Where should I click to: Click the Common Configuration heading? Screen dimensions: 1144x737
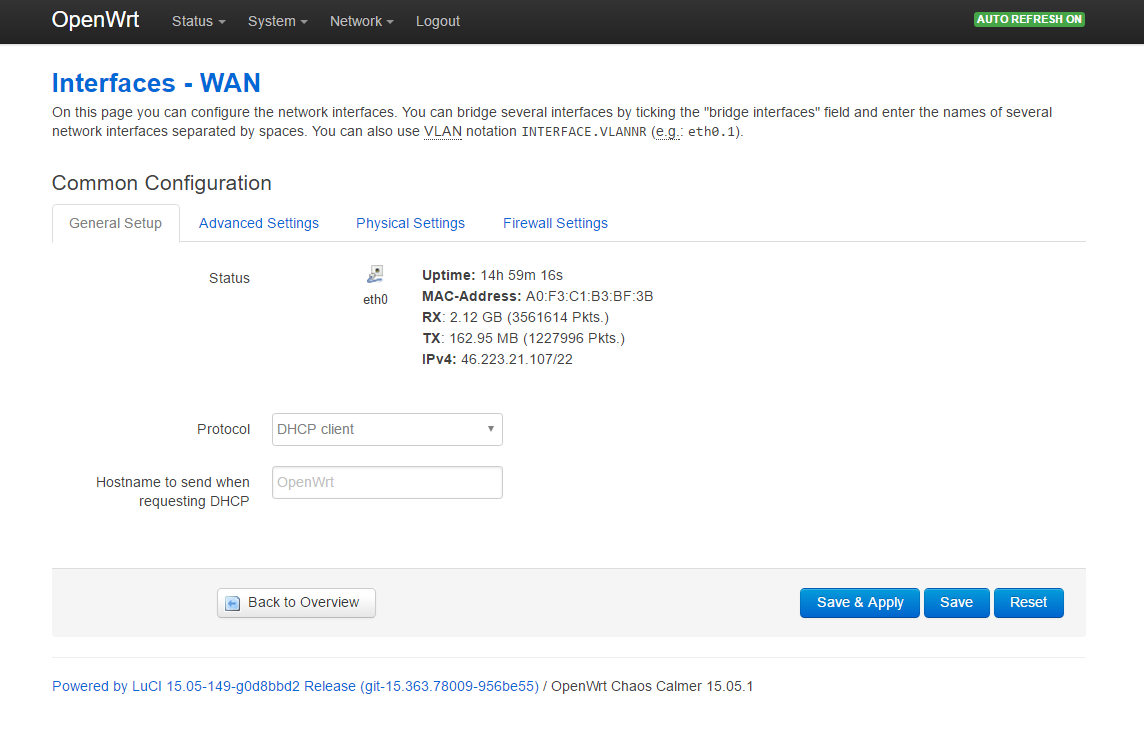161,182
